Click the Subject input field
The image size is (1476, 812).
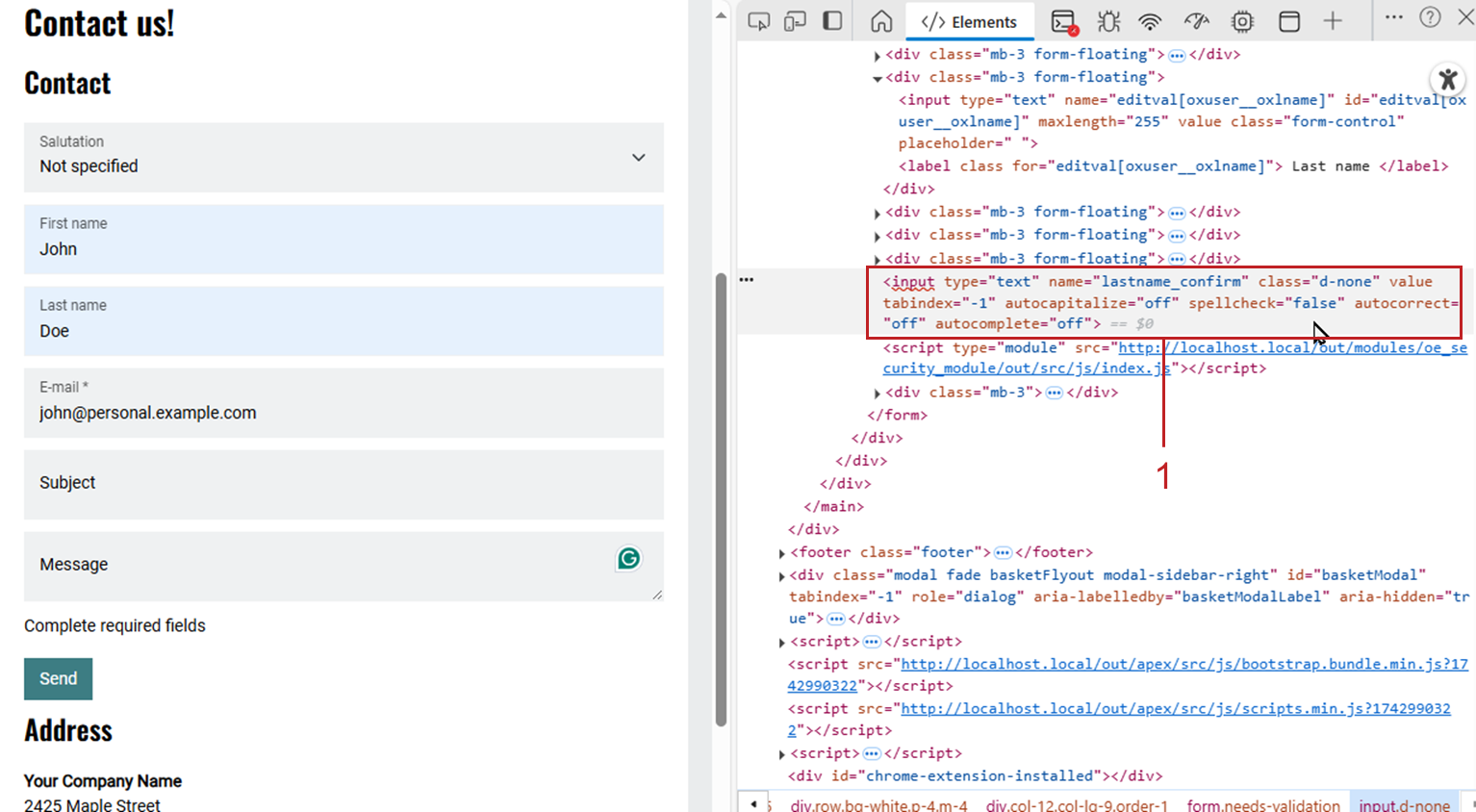344,484
